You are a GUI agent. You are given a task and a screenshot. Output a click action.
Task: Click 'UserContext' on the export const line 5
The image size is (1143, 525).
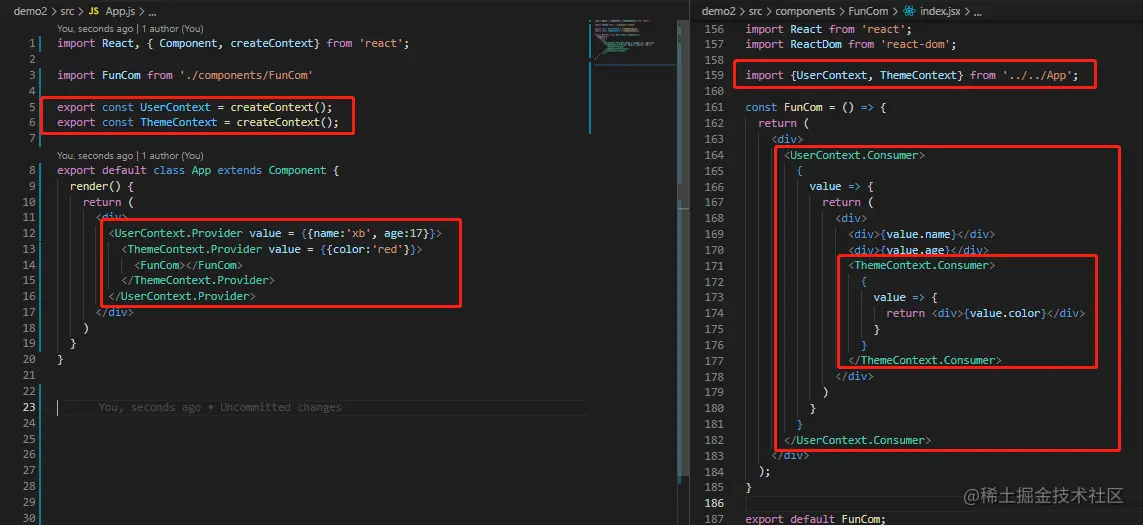[x=175, y=106]
